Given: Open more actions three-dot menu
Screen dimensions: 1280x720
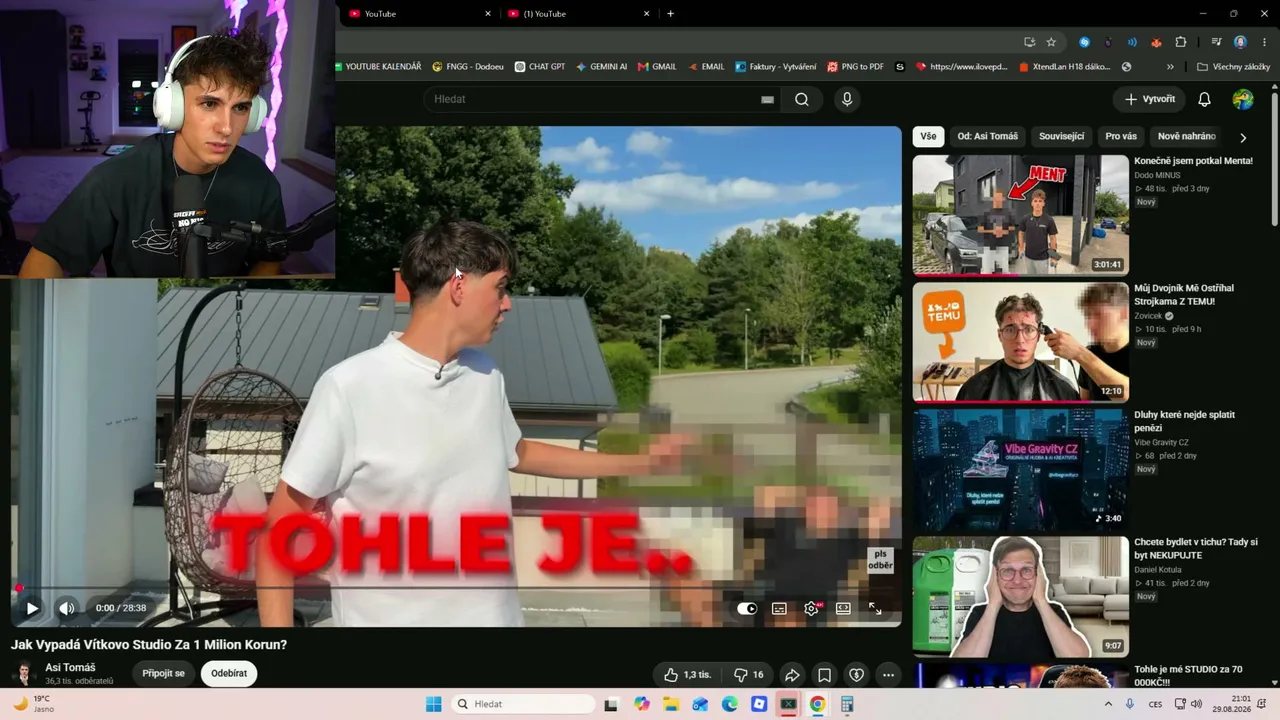Looking at the screenshot, I should tap(888, 675).
